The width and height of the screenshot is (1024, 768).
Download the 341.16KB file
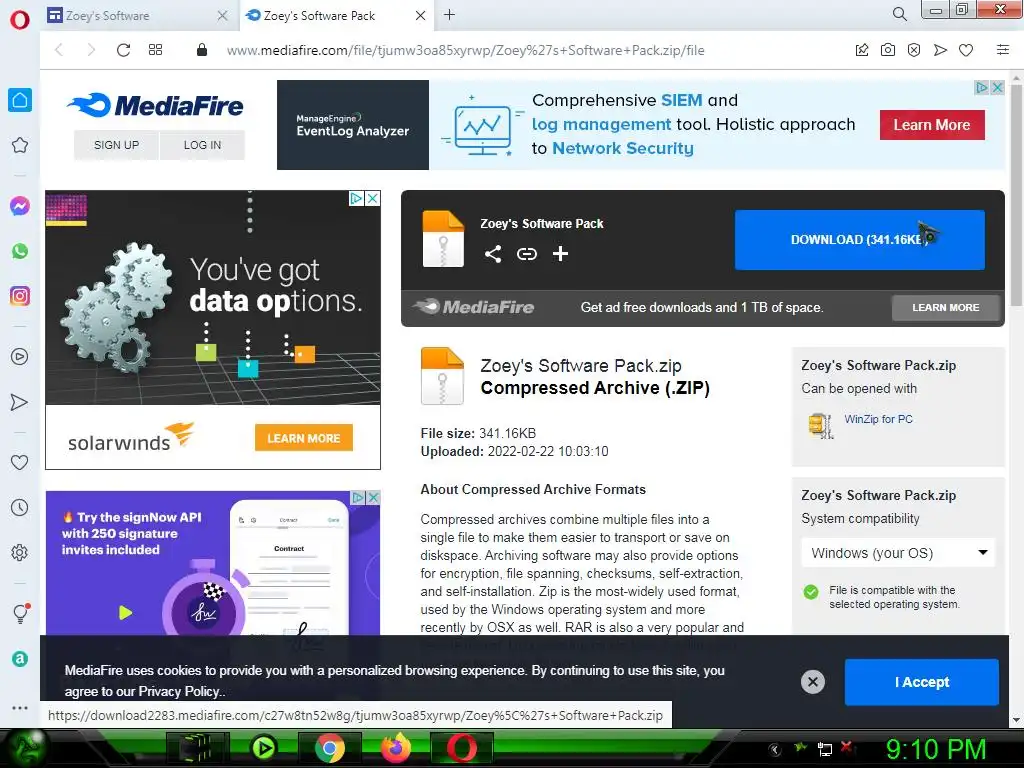859,240
